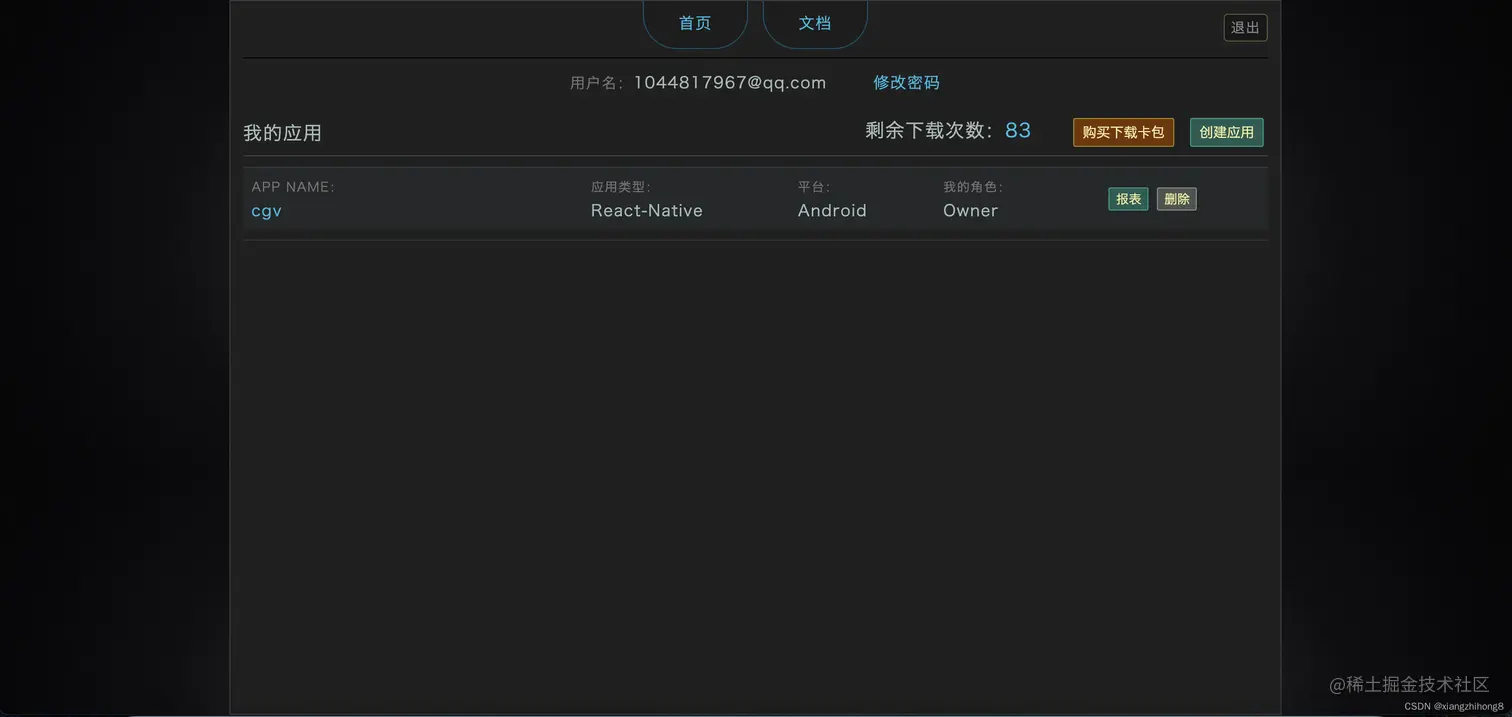Click the remaining downloads count 83
1512x717 pixels.
tap(1018, 129)
